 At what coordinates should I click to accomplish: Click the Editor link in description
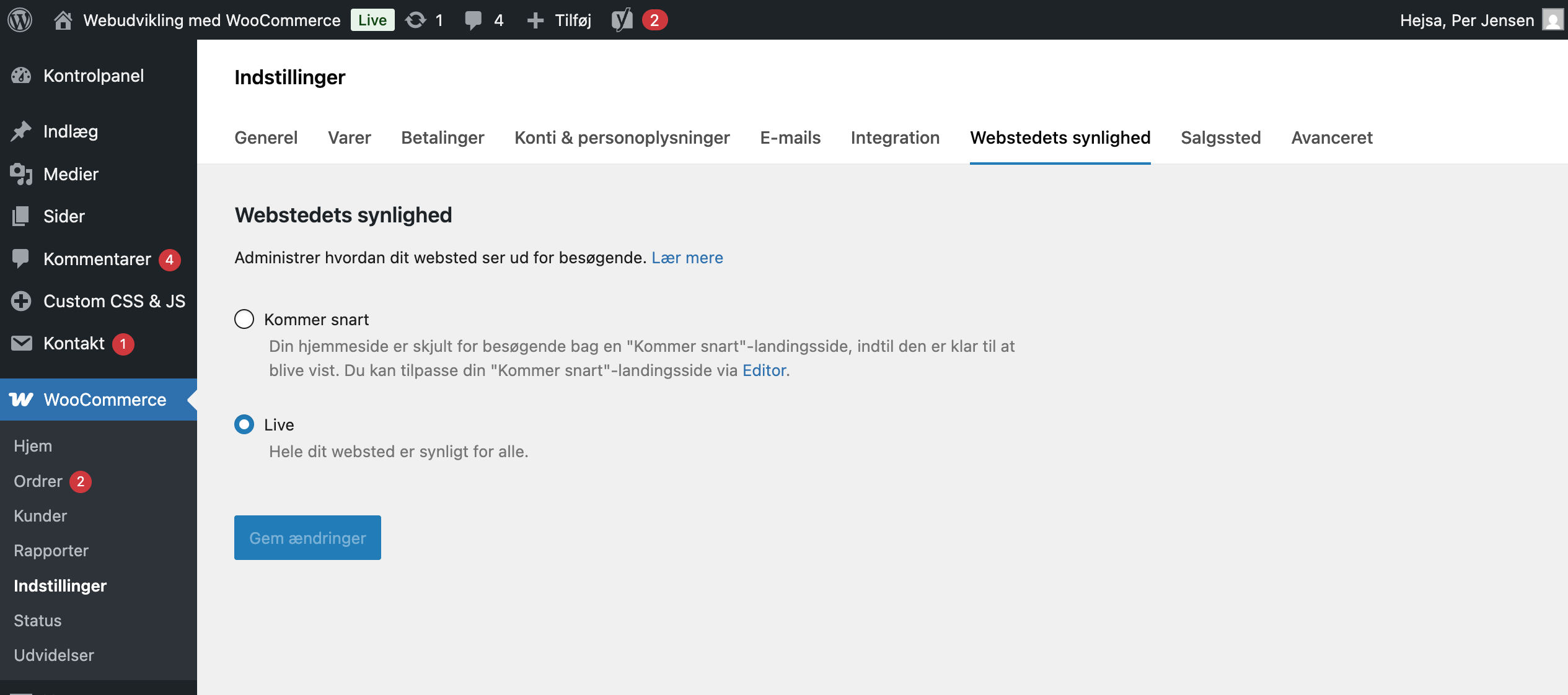[764, 370]
